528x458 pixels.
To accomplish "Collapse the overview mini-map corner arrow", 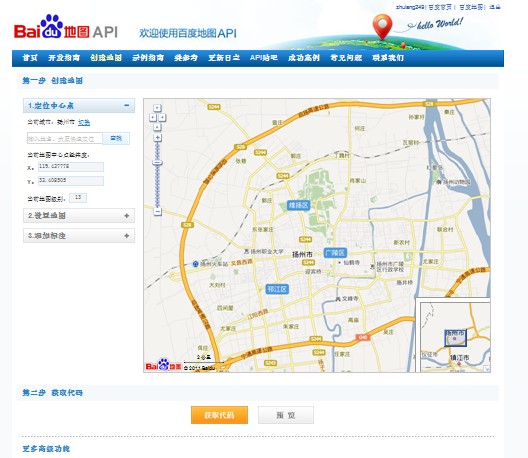I will pos(487,369).
